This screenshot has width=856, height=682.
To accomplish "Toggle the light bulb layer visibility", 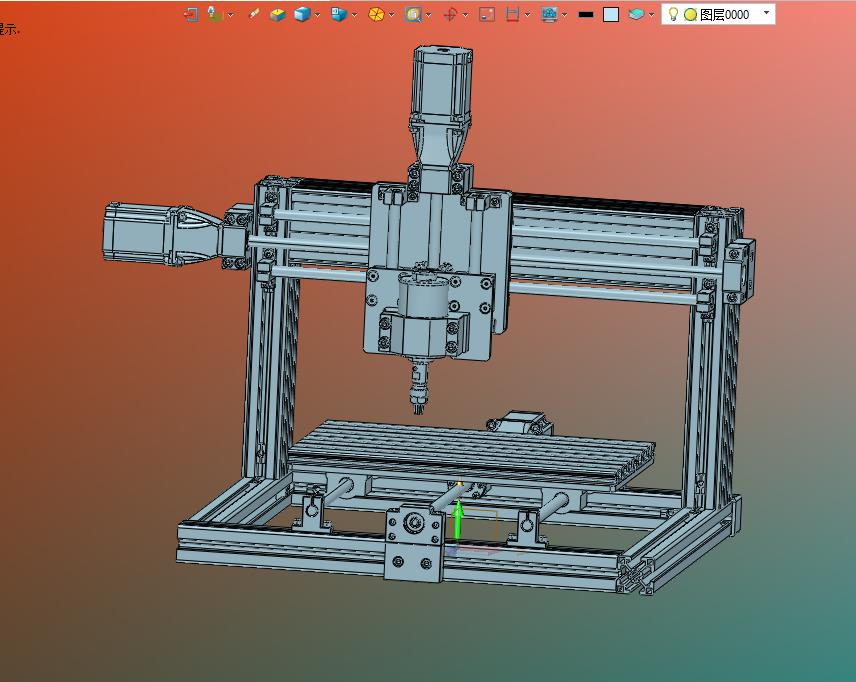I will [x=674, y=14].
